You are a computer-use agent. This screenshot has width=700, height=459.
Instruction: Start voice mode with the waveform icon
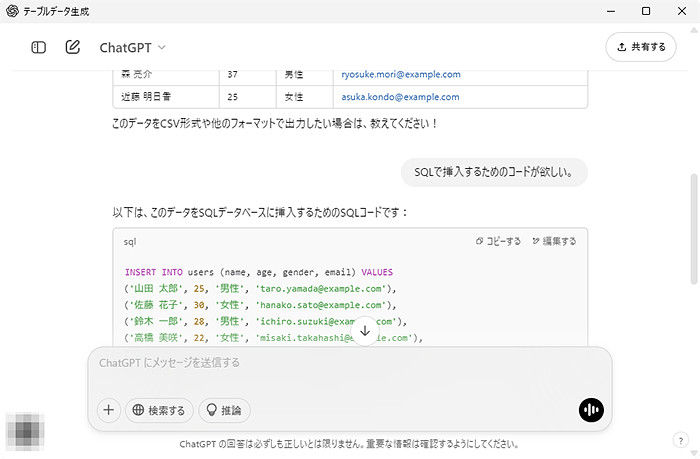click(x=591, y=410)
